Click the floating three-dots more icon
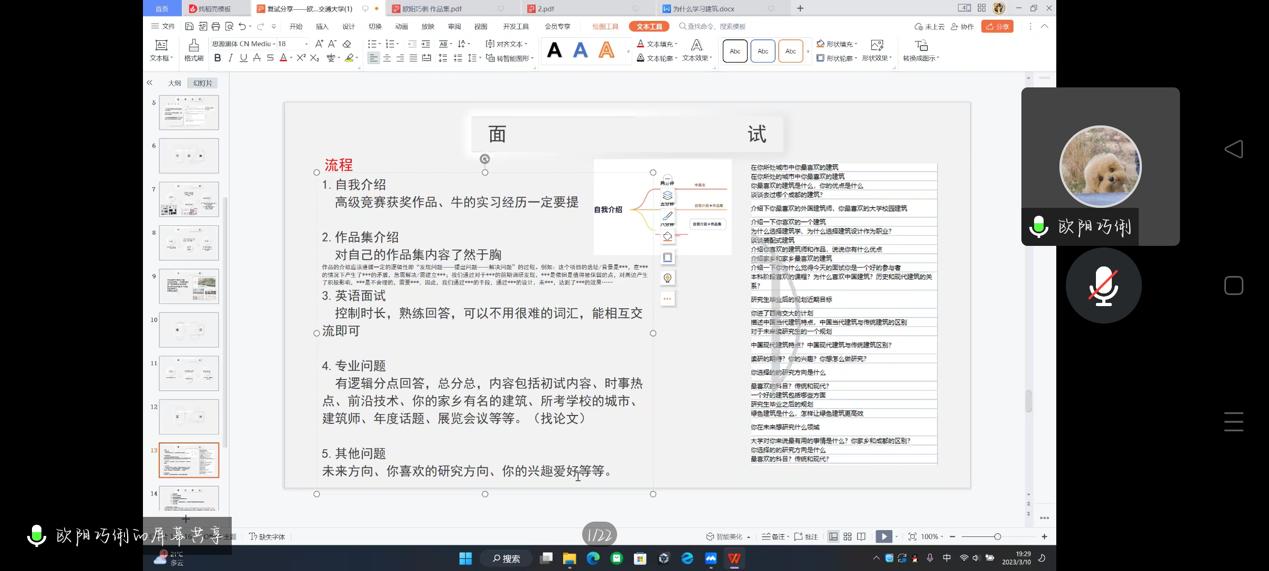 click(x=667, y=298)
